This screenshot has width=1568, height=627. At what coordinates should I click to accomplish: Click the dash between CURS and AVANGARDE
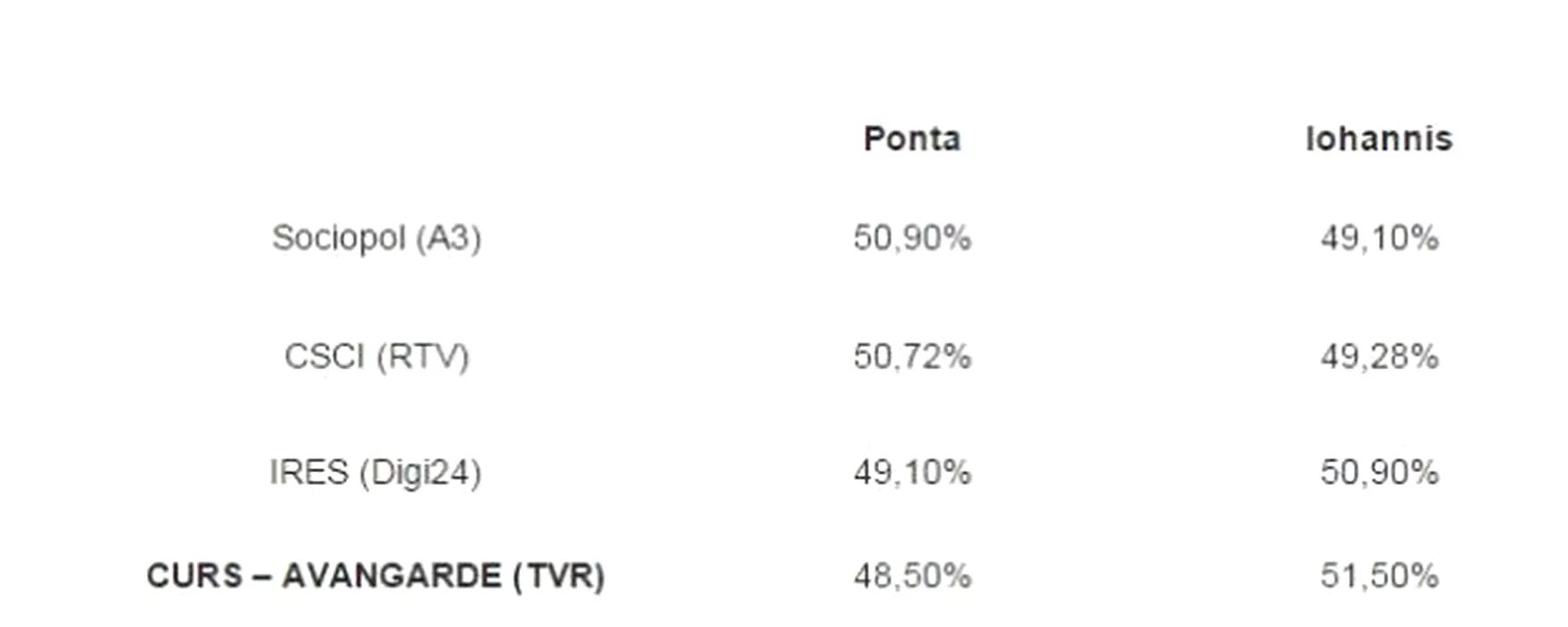[262, 576]
